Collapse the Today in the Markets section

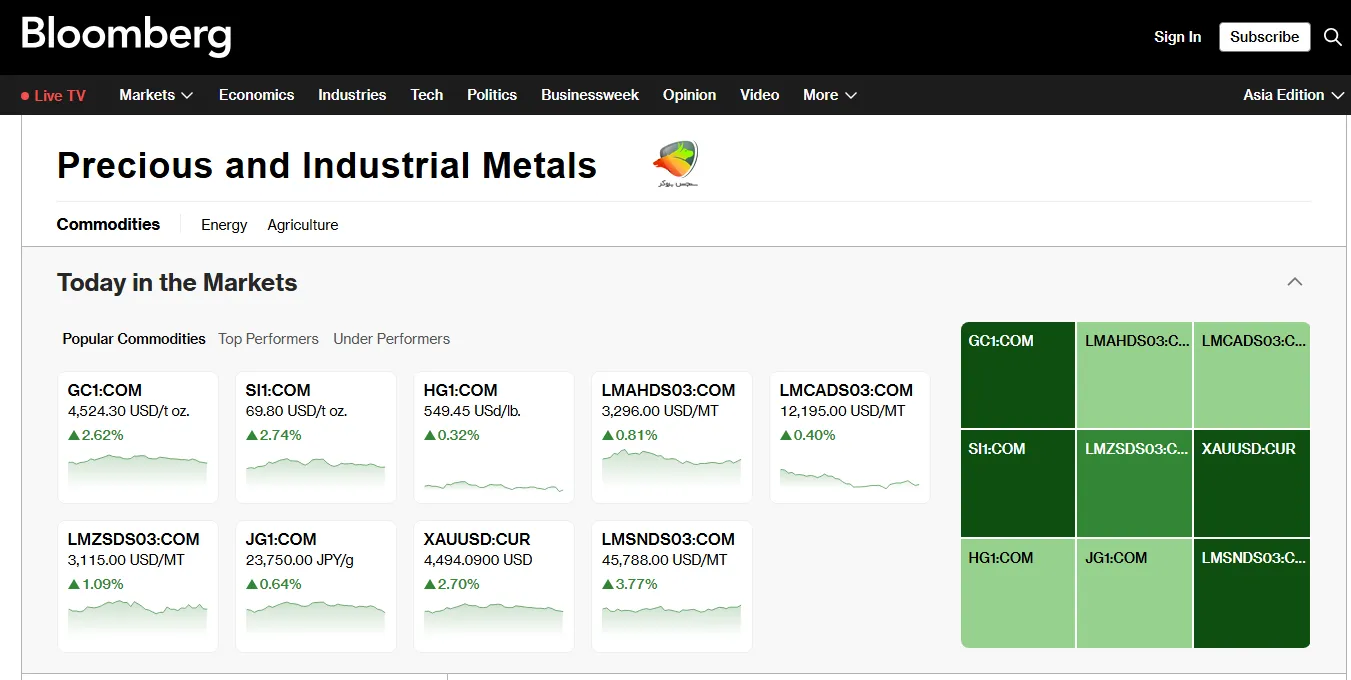click(1295, 282)
